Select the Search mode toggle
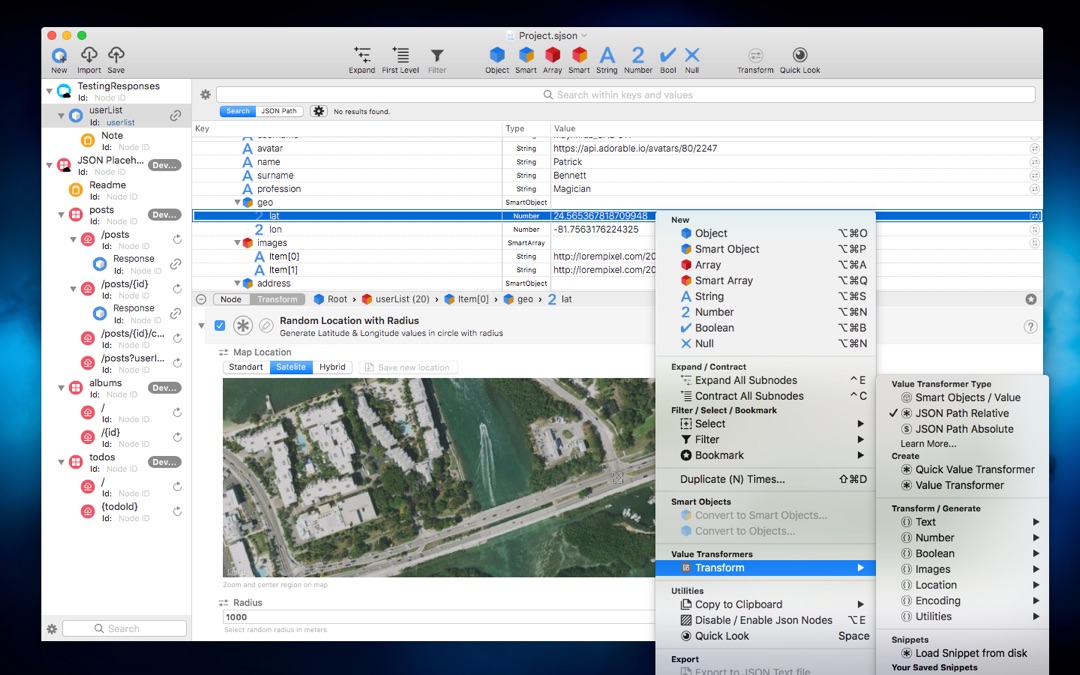This screenshot has height=675, width=1080. [238, 111]
